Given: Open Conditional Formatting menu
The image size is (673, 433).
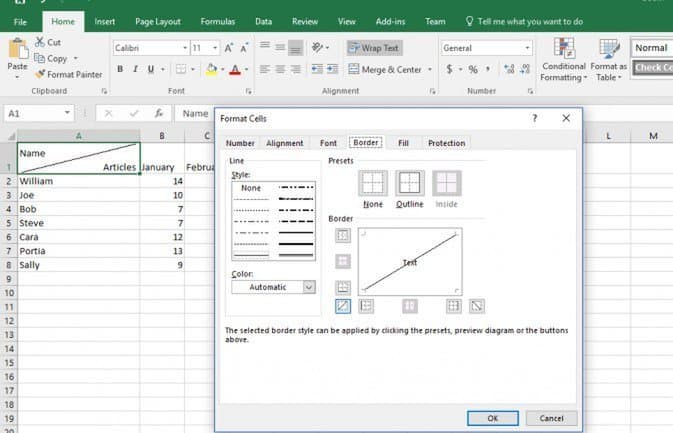Looking at the screenshot, I should coord(564,60).
